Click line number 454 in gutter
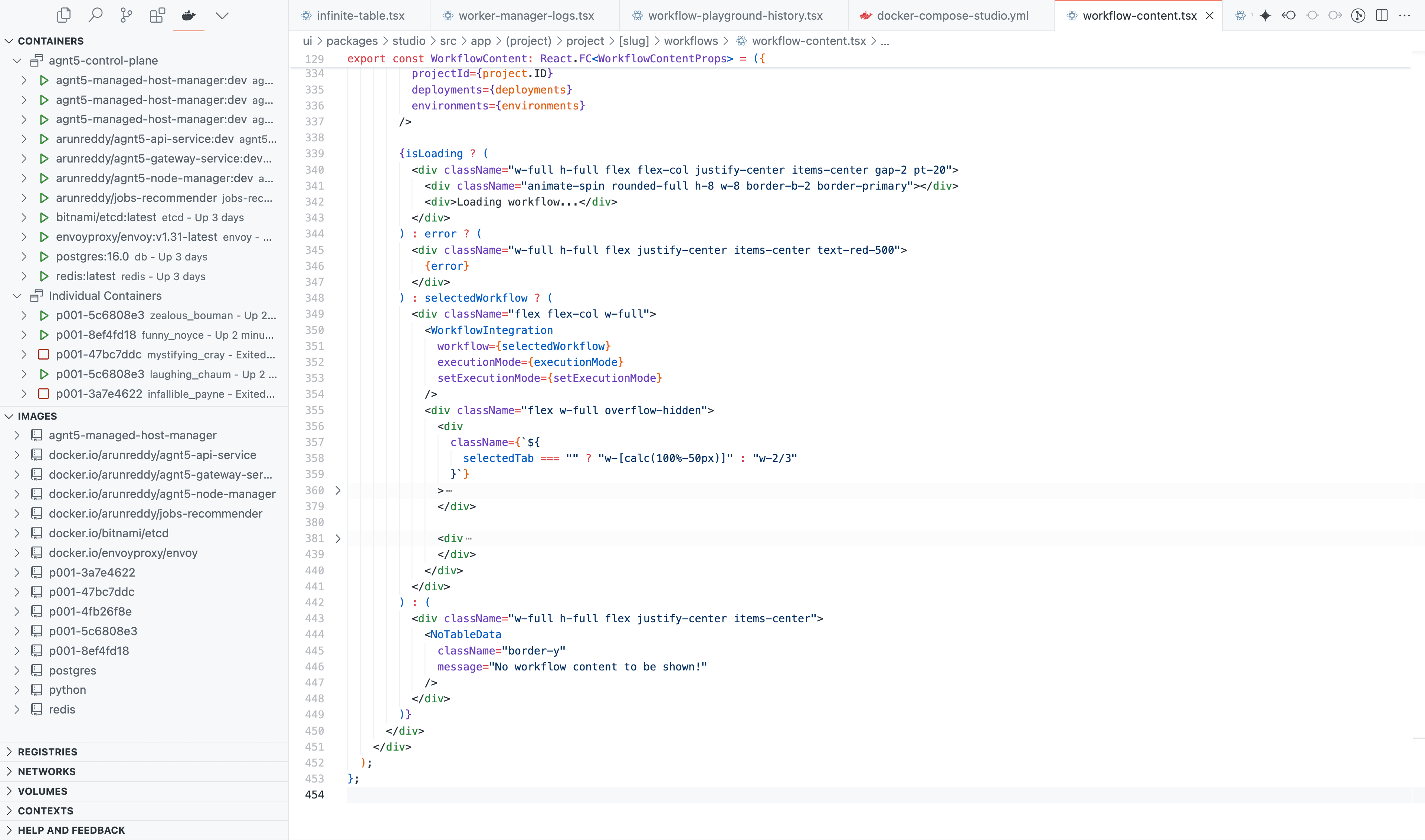The width and height of the screenshot is (1425, 840). coord(314,795)
